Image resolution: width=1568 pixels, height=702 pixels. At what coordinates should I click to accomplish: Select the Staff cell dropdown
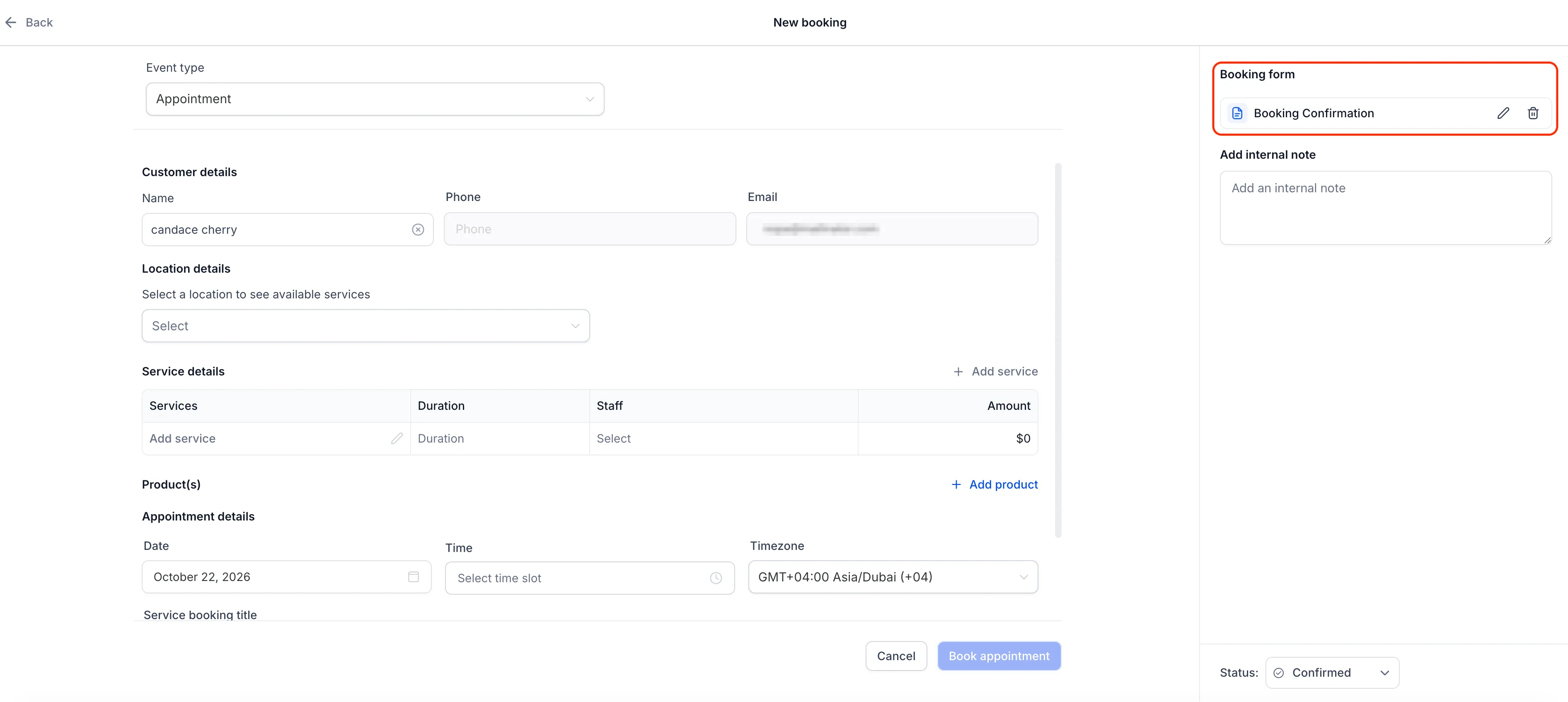723,438
